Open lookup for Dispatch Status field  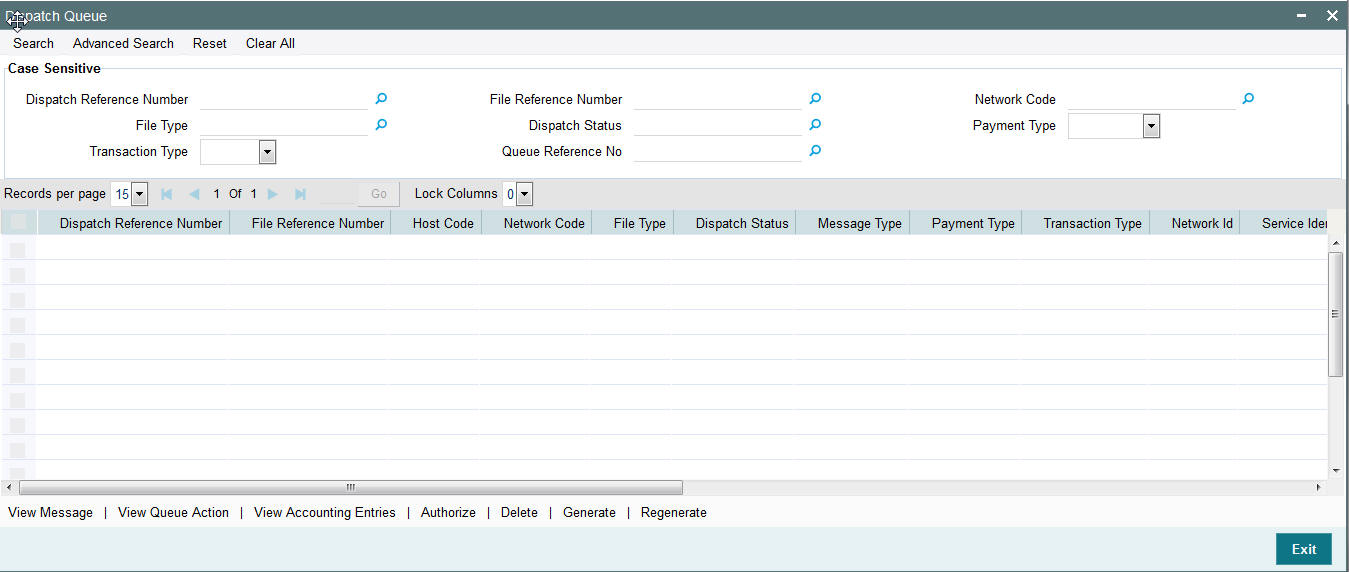(815, 125)
